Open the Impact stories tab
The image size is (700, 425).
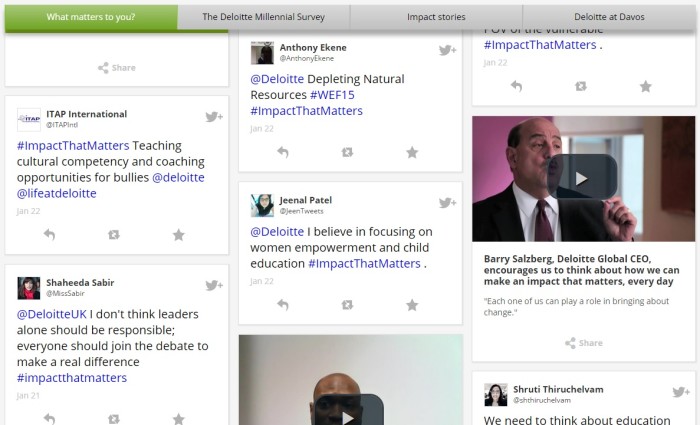(436, 17)
